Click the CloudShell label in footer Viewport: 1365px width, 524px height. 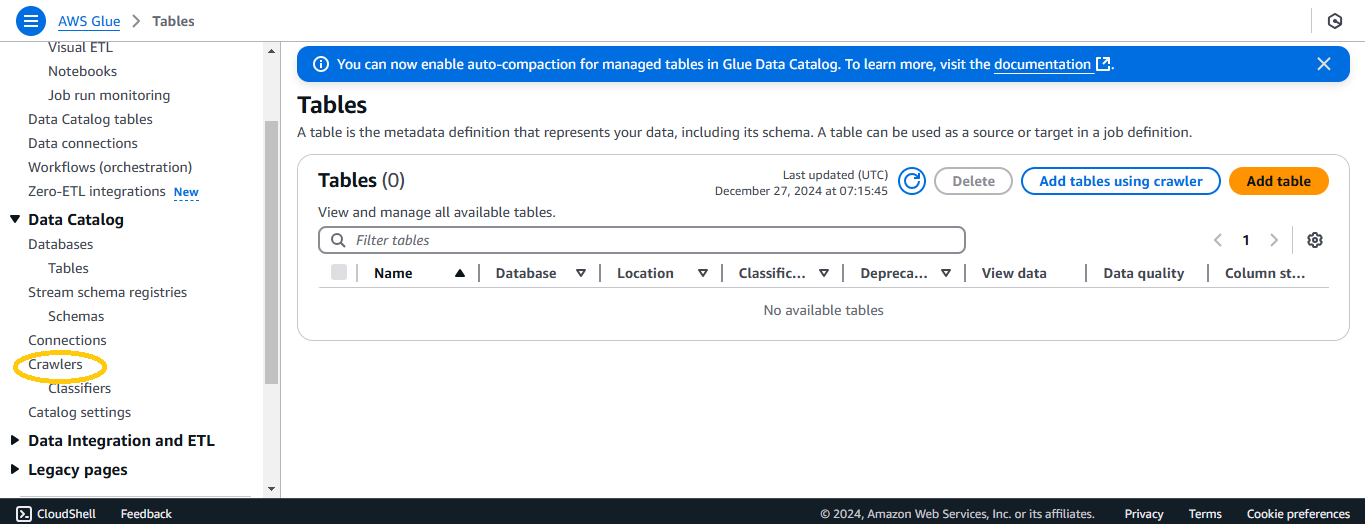[x=66, y=514]
